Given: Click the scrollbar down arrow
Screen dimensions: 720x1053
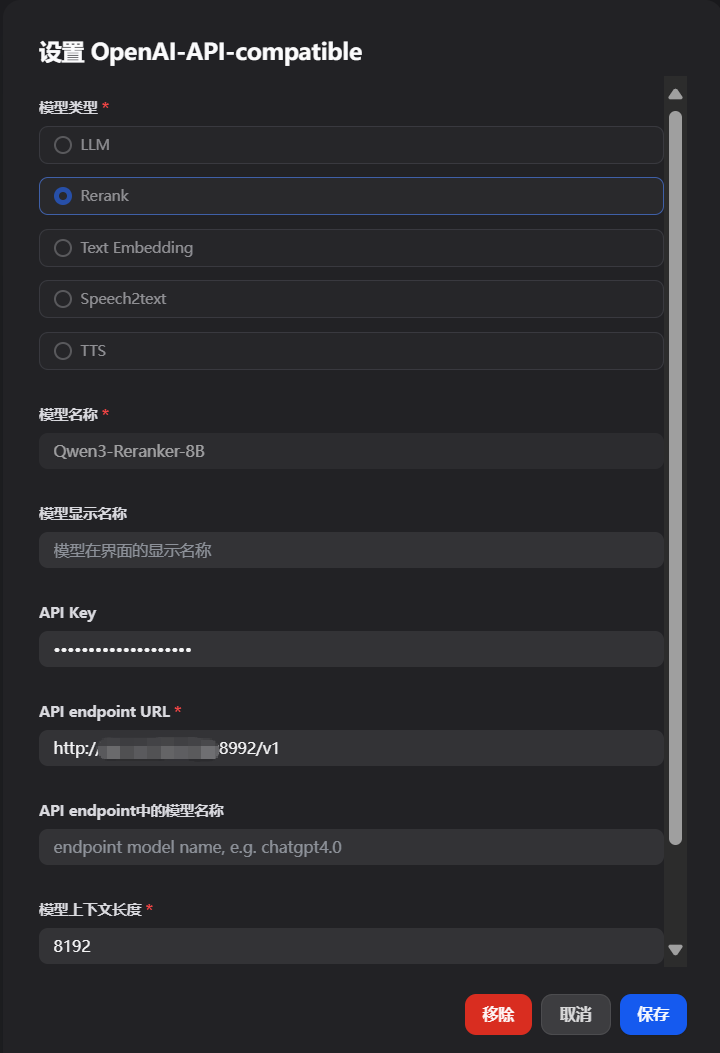Looking at the screenshot, I should pos(675,948).
